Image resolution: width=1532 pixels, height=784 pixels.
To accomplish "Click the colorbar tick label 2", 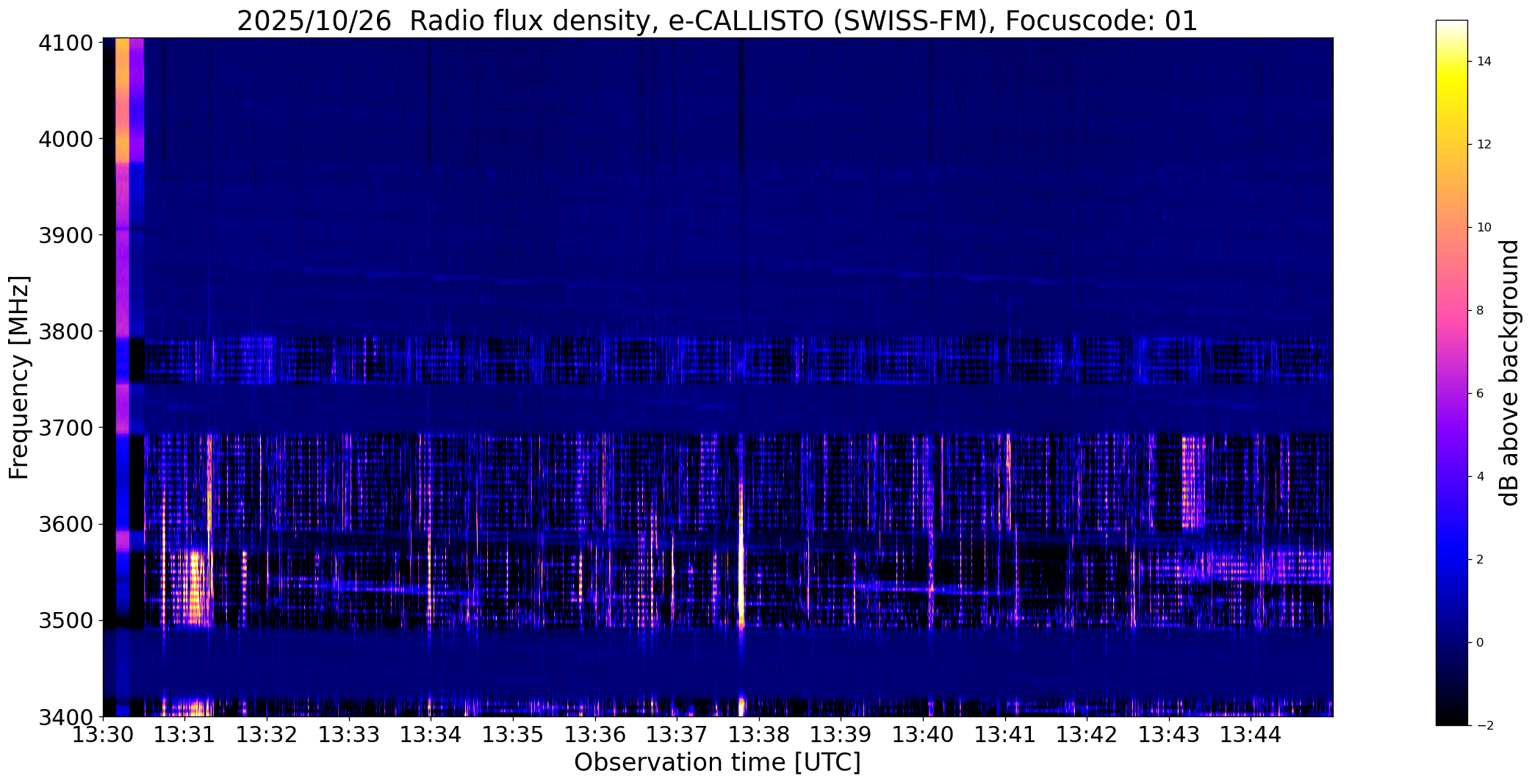I will (x=1481, y=560).
